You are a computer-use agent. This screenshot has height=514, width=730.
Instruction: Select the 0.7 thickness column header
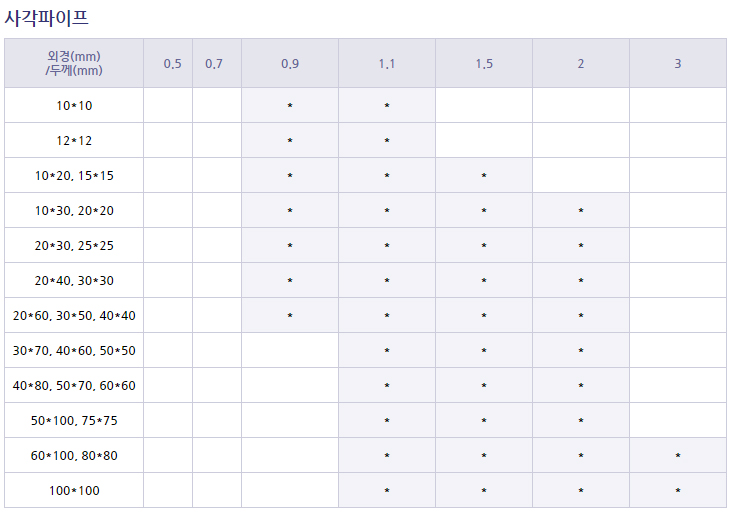[x=214, y=64]
